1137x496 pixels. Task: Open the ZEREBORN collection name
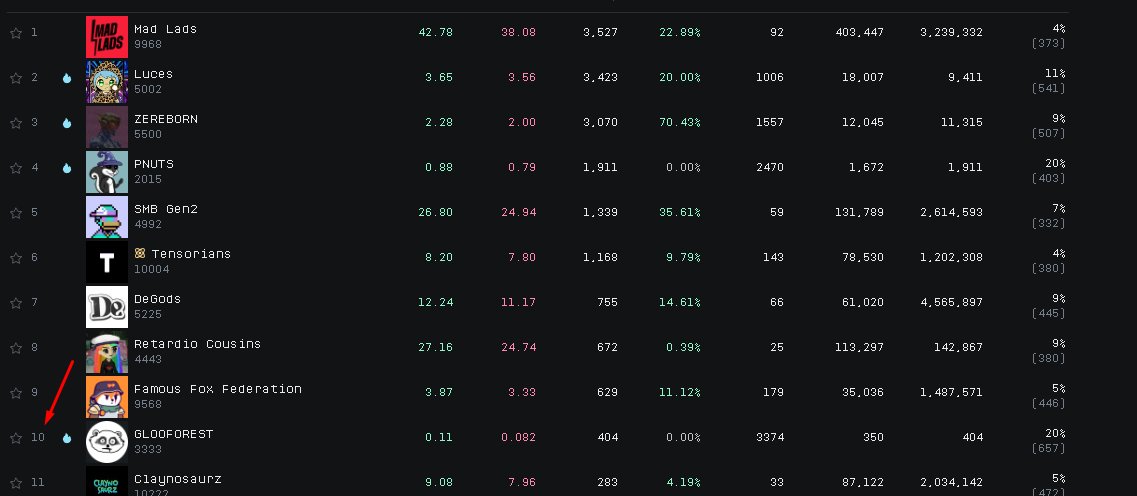coord(166,119)
